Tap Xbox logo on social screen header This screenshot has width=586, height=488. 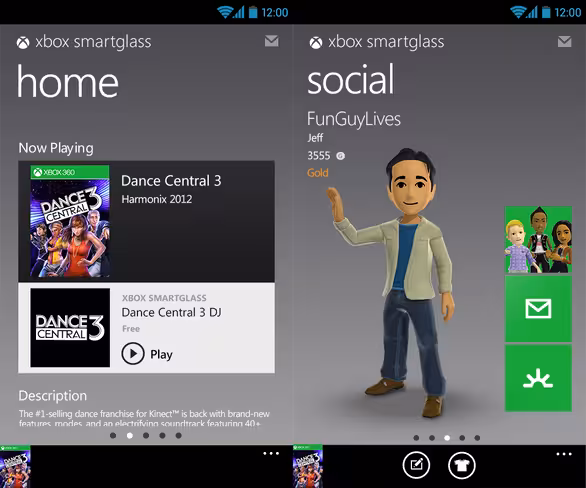click(316, 43)
